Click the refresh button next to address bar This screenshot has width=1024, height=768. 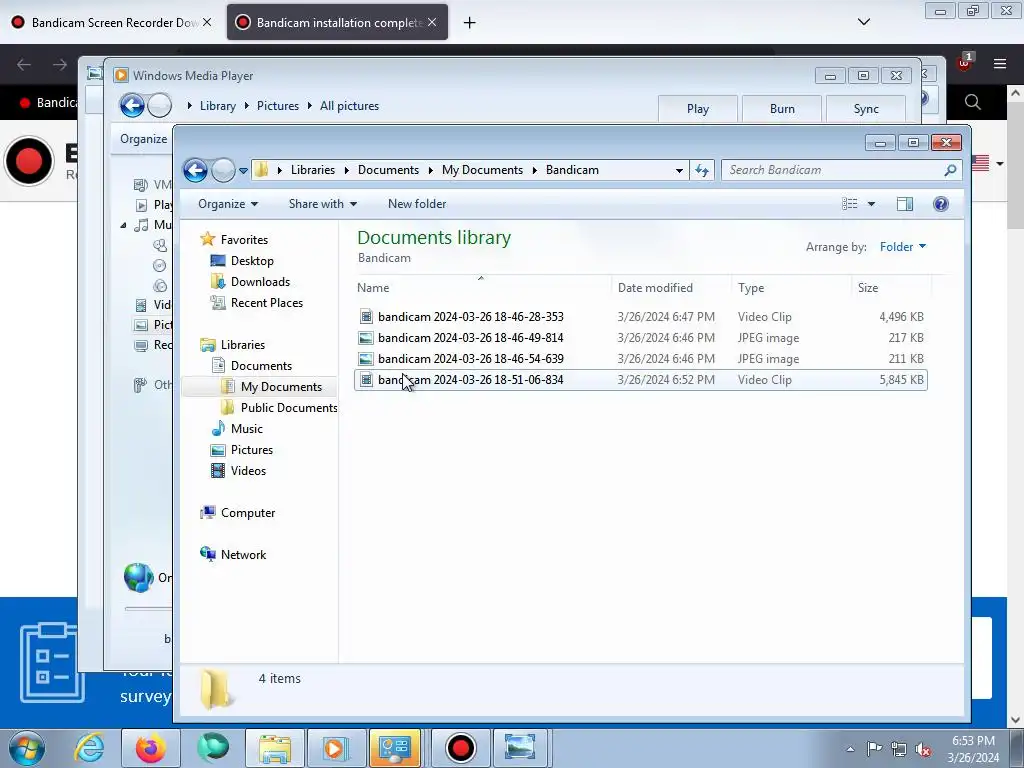point(702,170)
